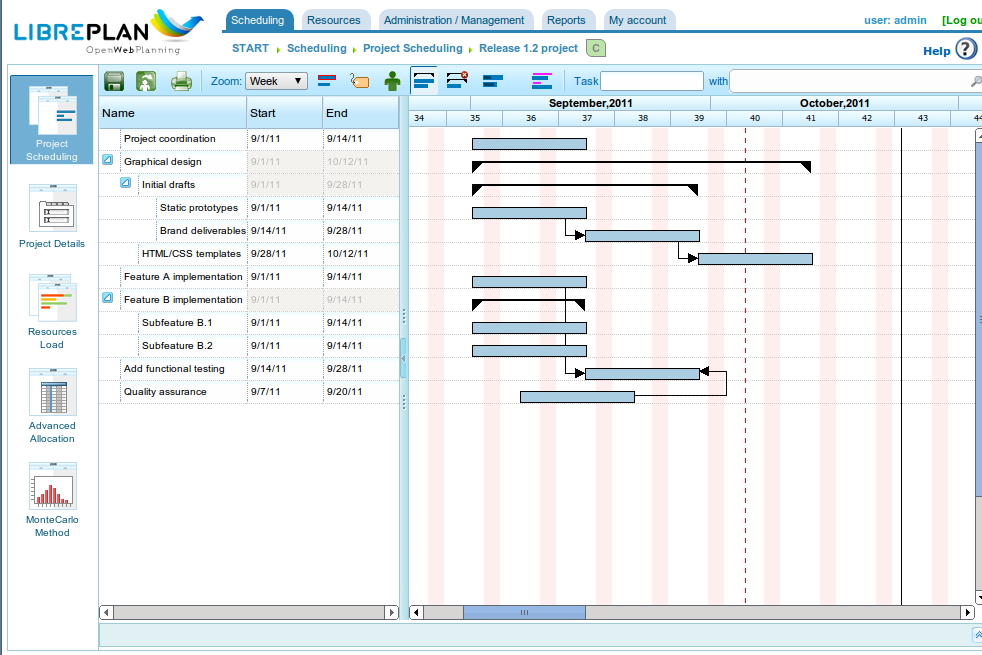Click the Project coordination Gantt bar

pyautogui.click(x=529, y=144)
